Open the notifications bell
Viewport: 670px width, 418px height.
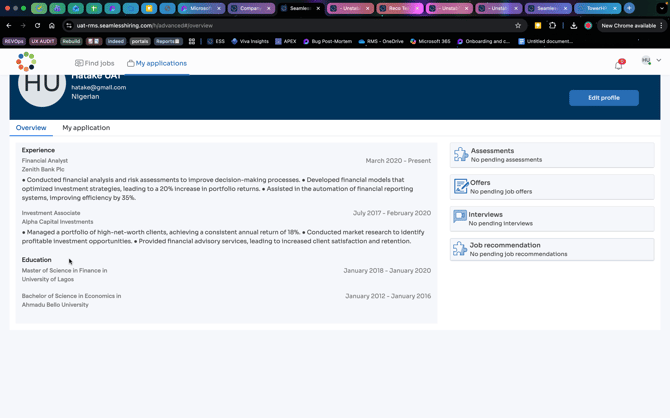click(x=619, y=64)
